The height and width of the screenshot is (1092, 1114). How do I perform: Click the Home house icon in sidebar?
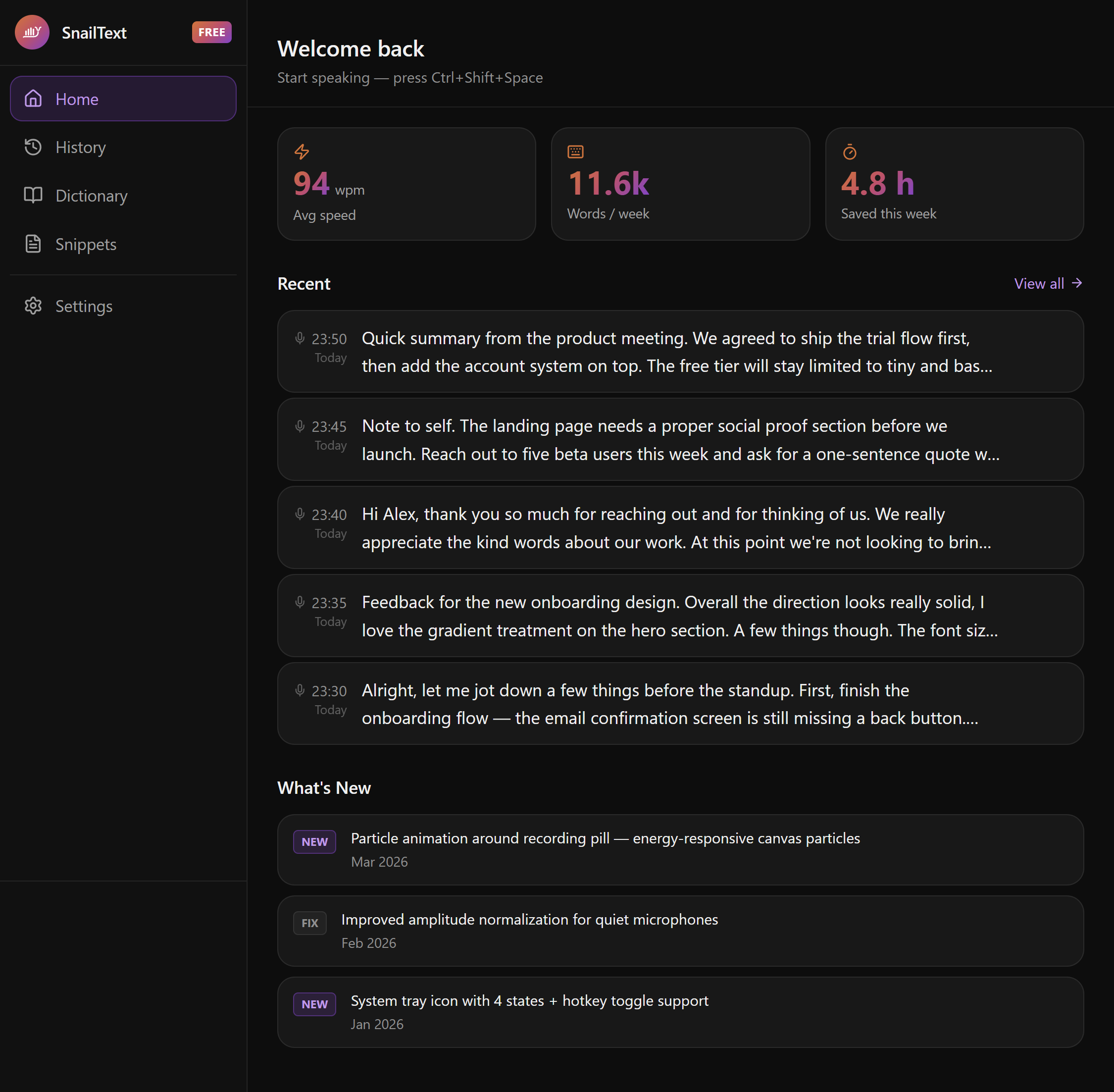(33, 98)
